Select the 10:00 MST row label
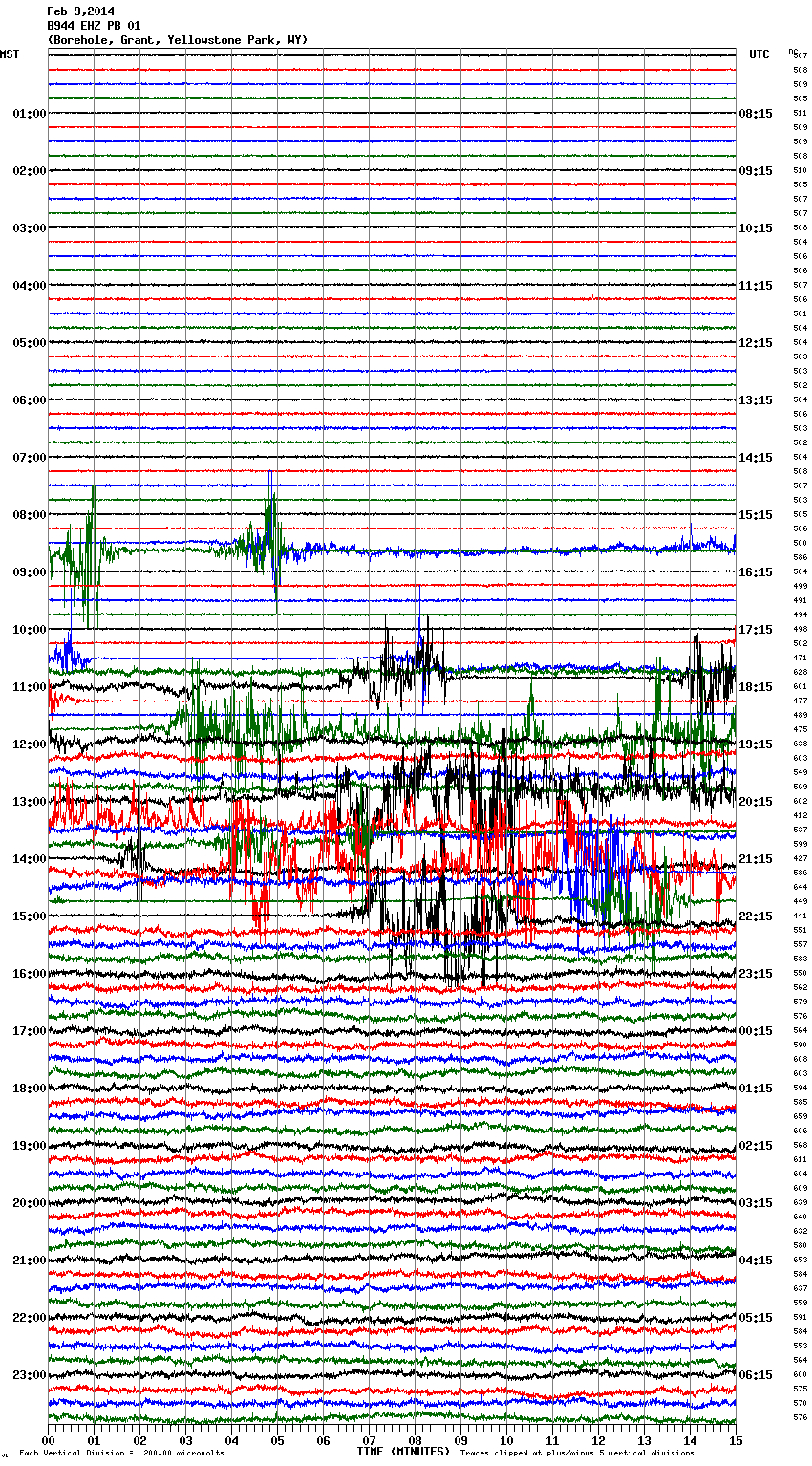The width and height of the screenshot is (812, 1466). coord(30,630)
